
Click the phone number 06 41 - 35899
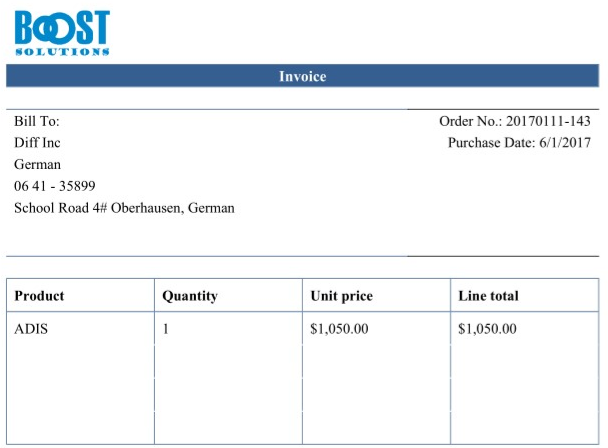coord(55,186)
